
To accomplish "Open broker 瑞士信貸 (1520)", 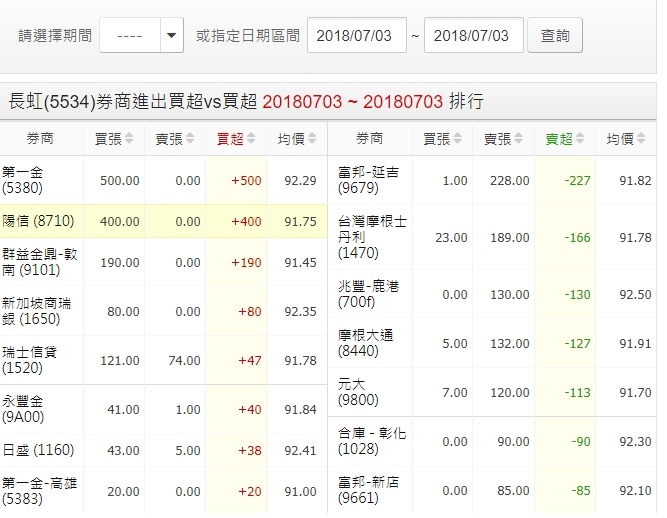I will click(x=29, y=360).
